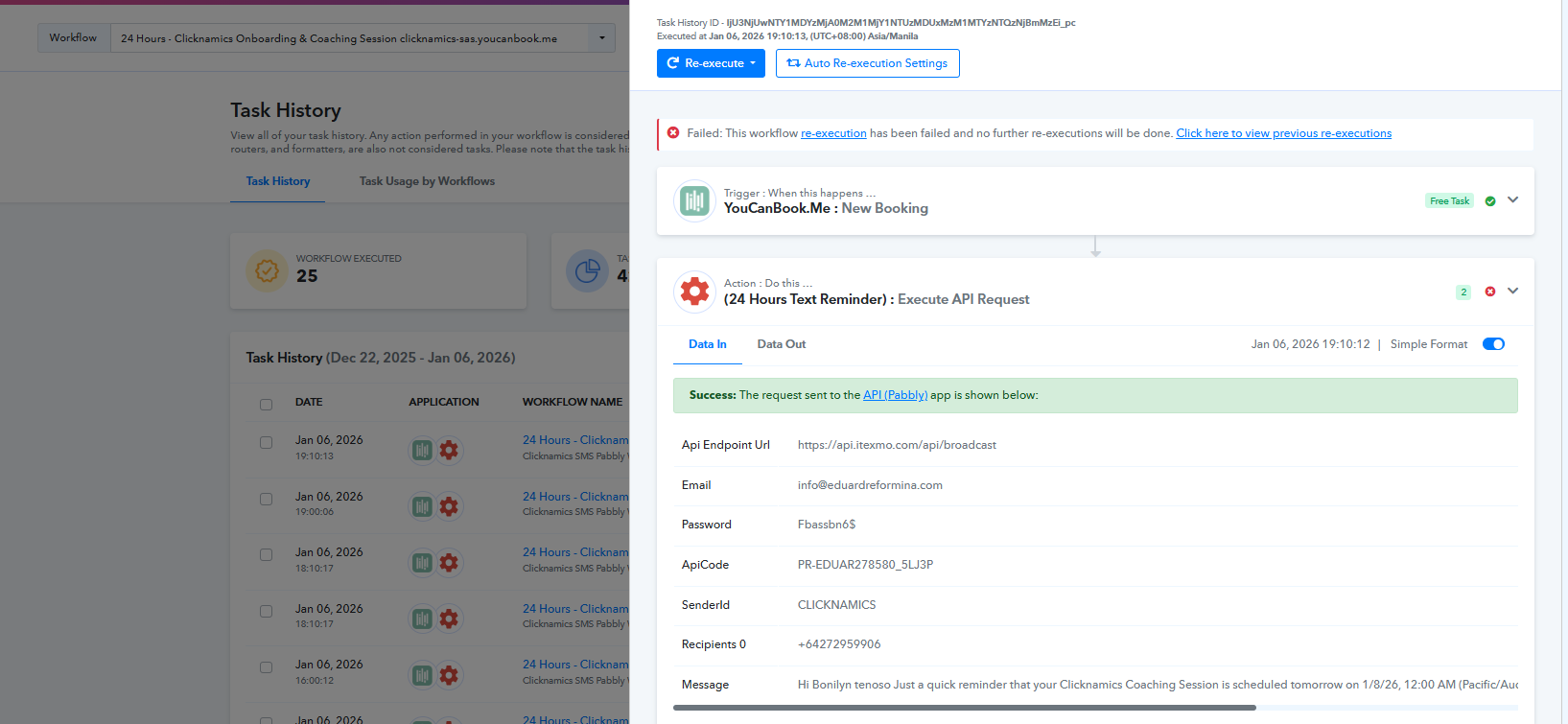The height and width of the screenshot is (724, 1568).
Task: Open the Re-execute dropdown button
Action: point(711,63)
